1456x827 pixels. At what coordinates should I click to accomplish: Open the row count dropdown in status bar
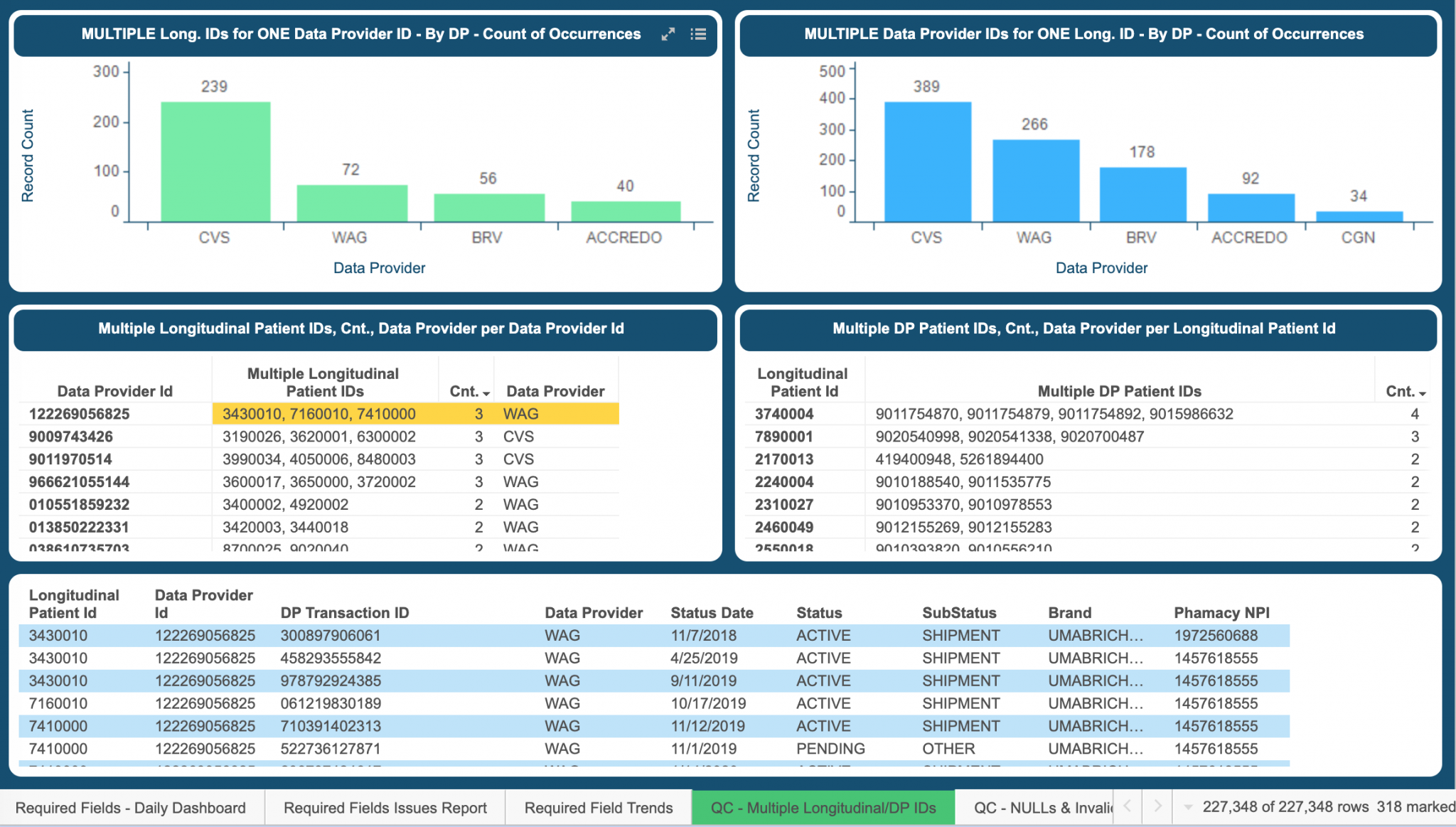(x=1188, y=807)
